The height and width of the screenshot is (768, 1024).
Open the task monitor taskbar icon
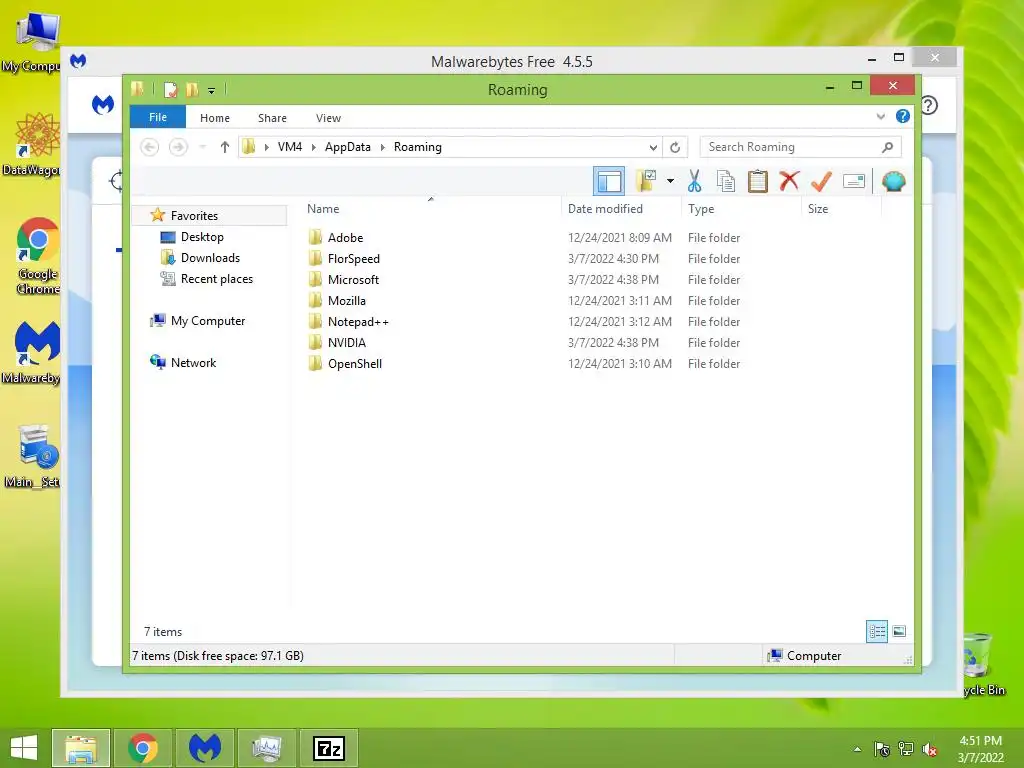[x=266, y=748]
